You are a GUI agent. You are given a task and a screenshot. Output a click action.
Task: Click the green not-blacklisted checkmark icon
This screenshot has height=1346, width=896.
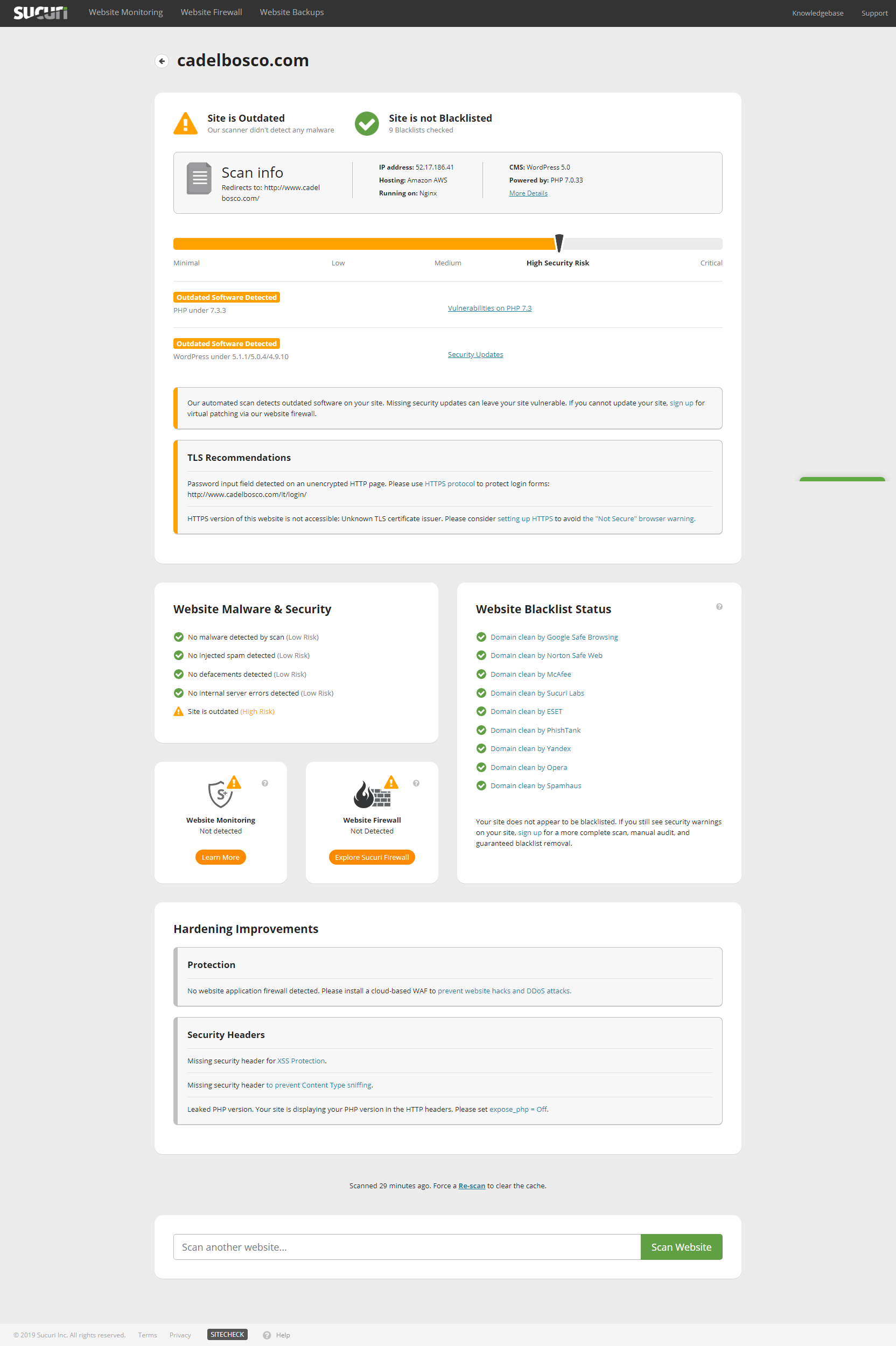(x=366, y=123)
